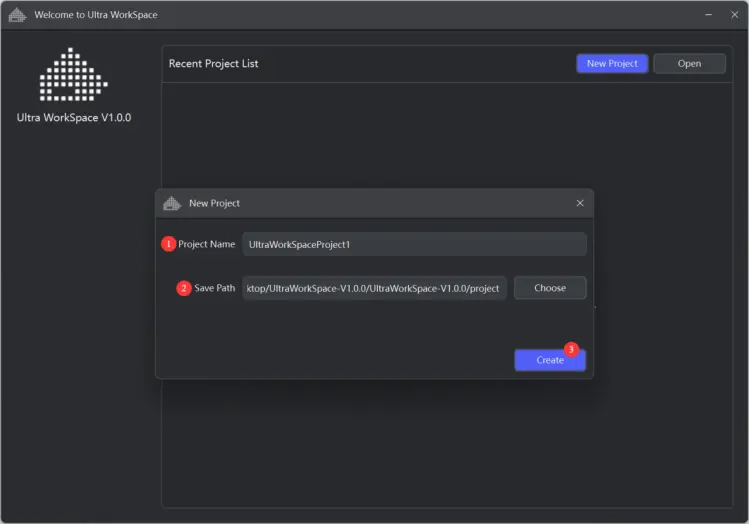Select the 'Ultra WorkSpace V1.0.0' version text
The height and width of the screenshot is (524, 750).
[74, 118]
